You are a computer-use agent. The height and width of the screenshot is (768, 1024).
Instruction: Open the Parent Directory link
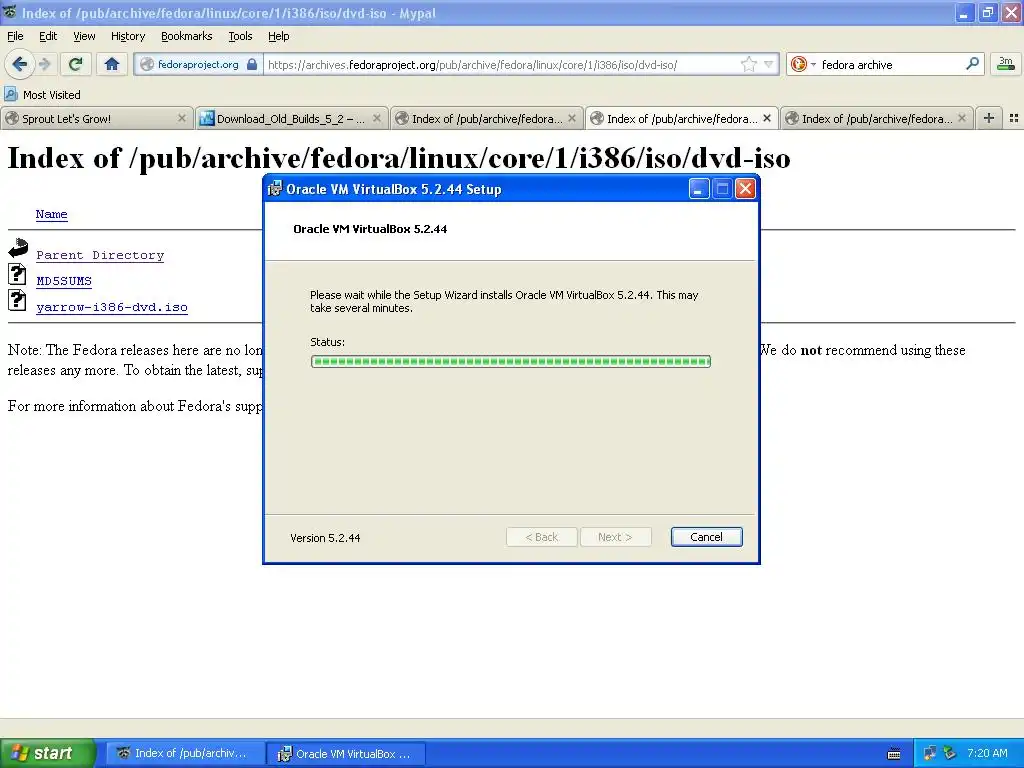coord(100,255)
